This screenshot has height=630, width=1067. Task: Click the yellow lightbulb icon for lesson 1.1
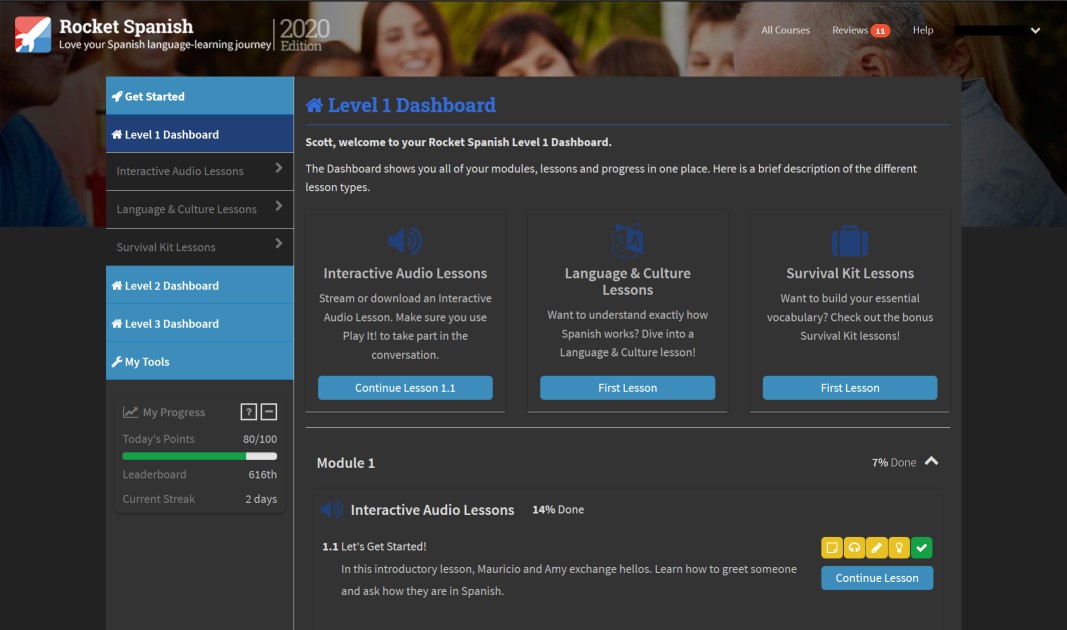point(899,548)
